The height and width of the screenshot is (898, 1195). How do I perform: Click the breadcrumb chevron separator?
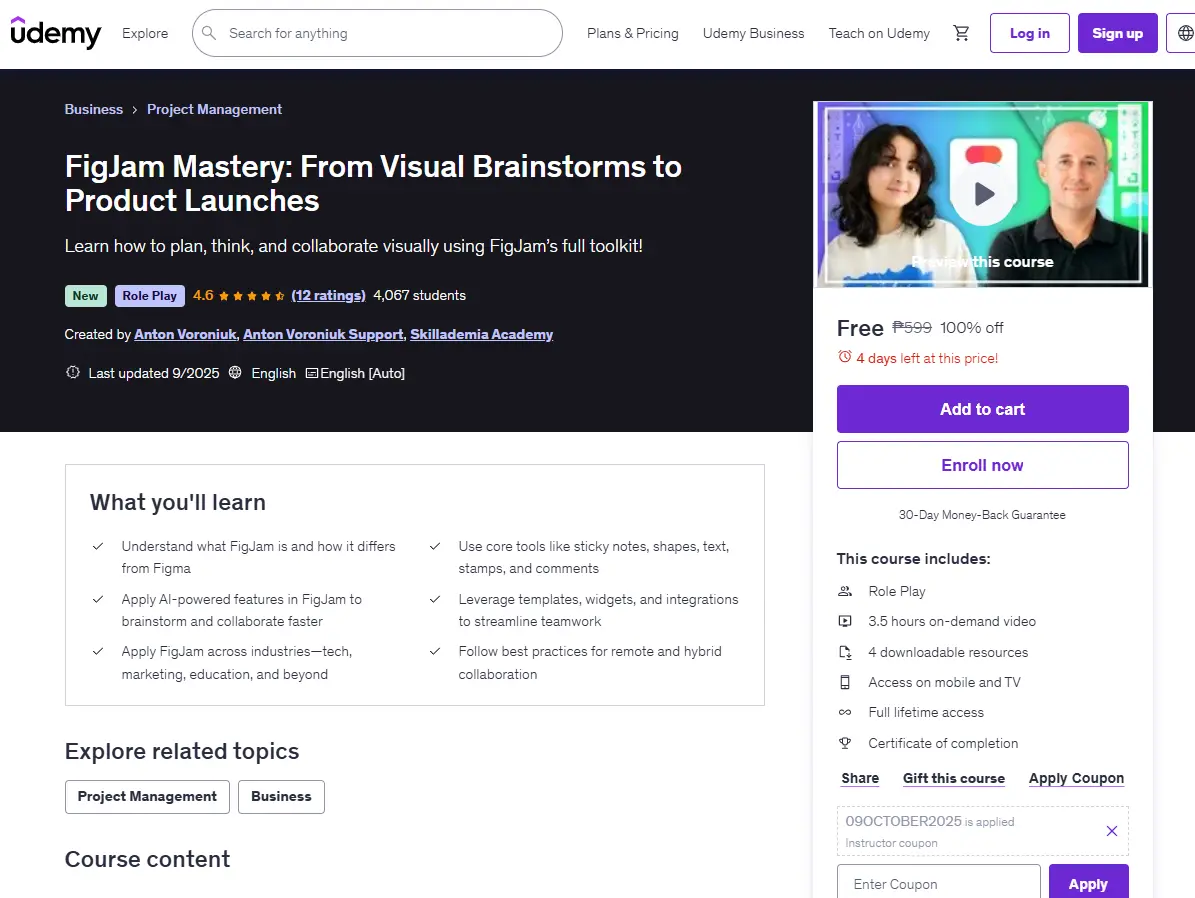[x=135, y=110]
